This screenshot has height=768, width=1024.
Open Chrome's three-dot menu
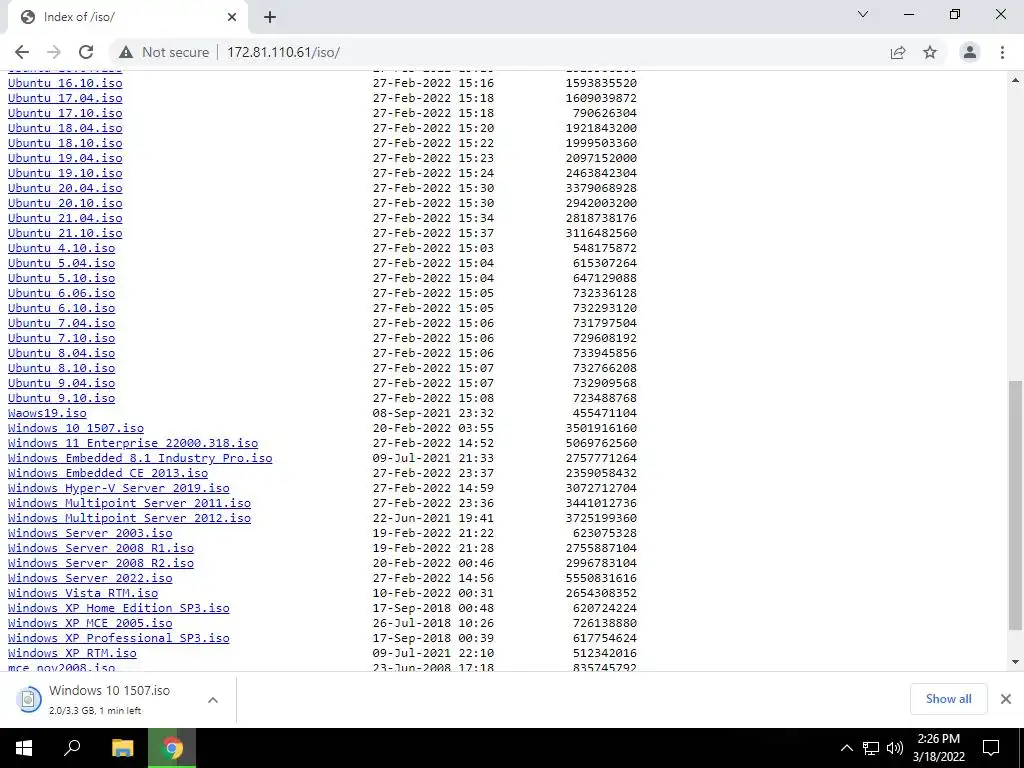(x=1002, y=52)
